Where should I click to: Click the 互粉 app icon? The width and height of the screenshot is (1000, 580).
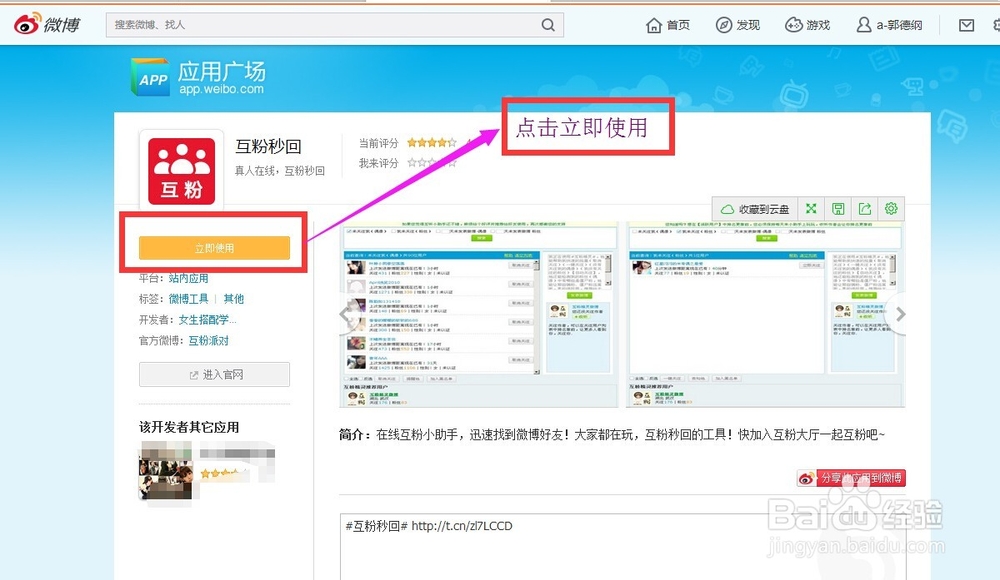point(182,171)
